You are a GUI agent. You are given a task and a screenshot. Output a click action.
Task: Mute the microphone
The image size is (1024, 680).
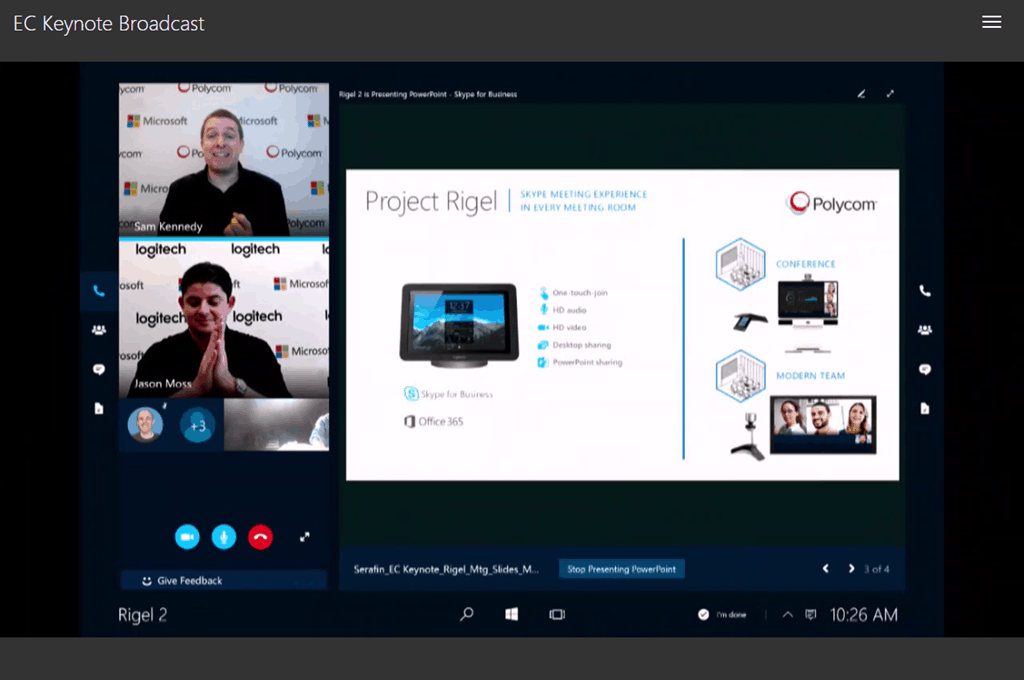(224, 537)
